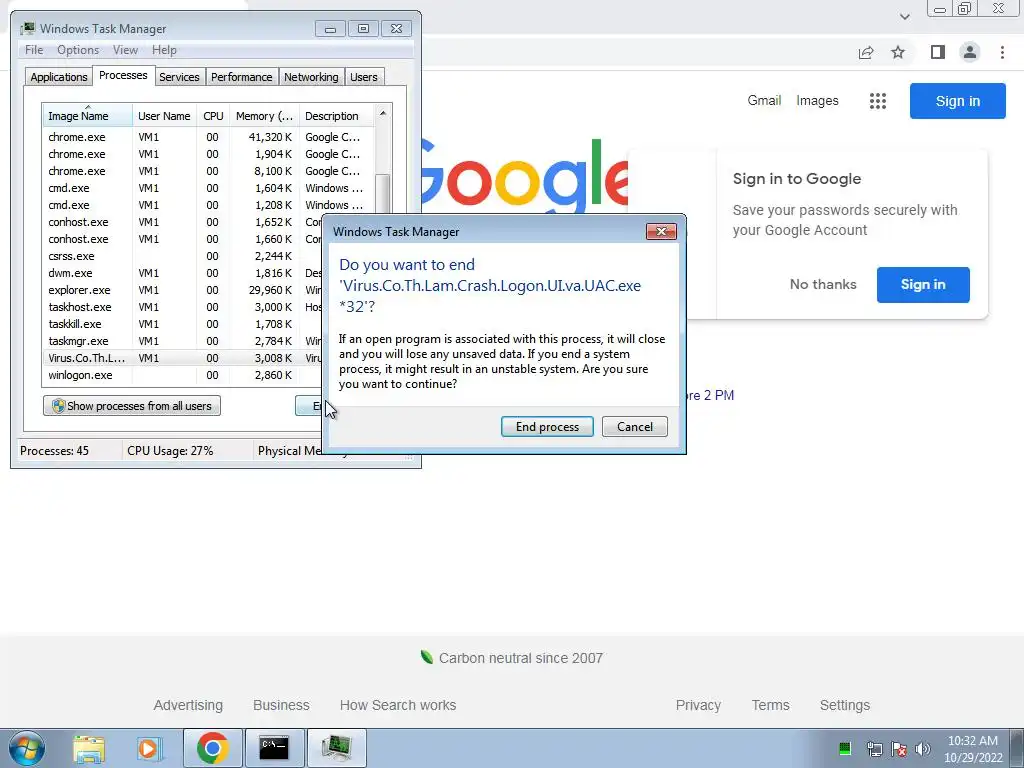The width and height of the screenshot is (1024, 768).
Task: Select the Task Manager taskbar icon
Action: pyautogui.click(x=336, y=748)
